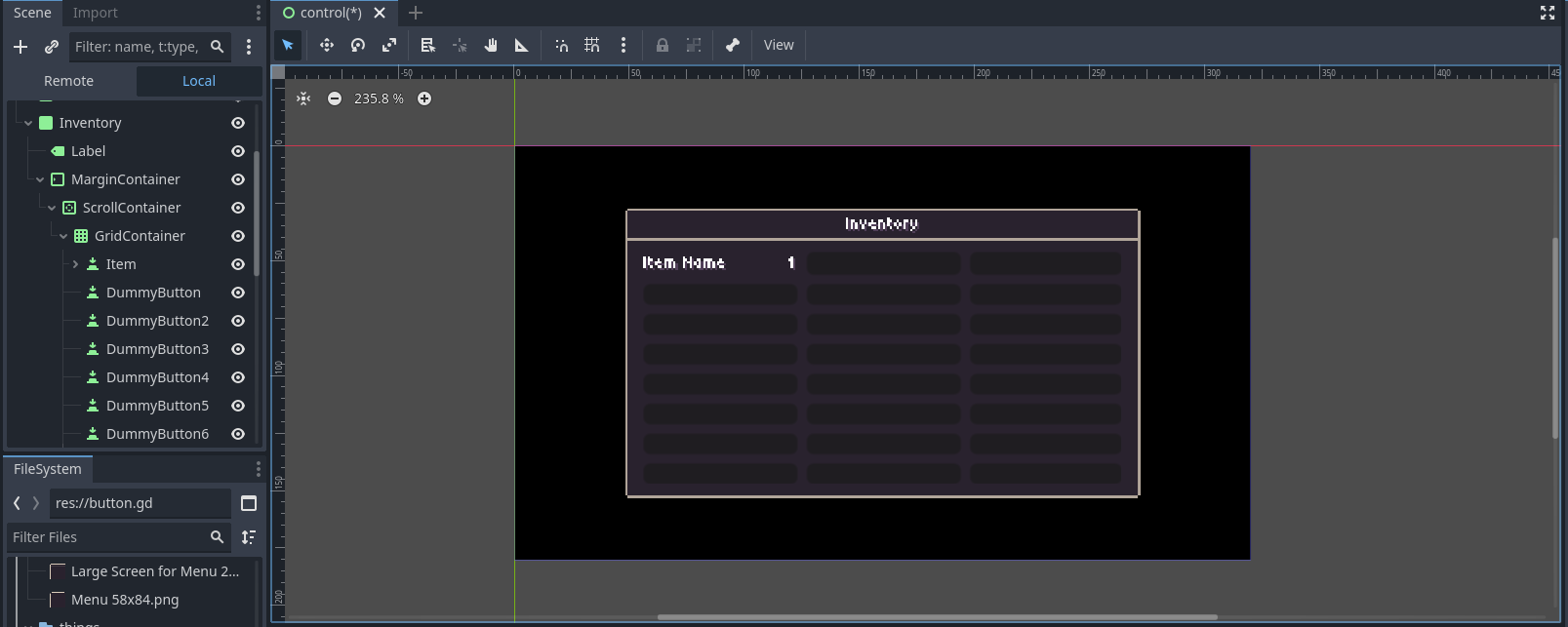Image resolution: width=1568 pixels, height=627 pixels.
Task: Hide the Inventory node
Action: point(238,123)
